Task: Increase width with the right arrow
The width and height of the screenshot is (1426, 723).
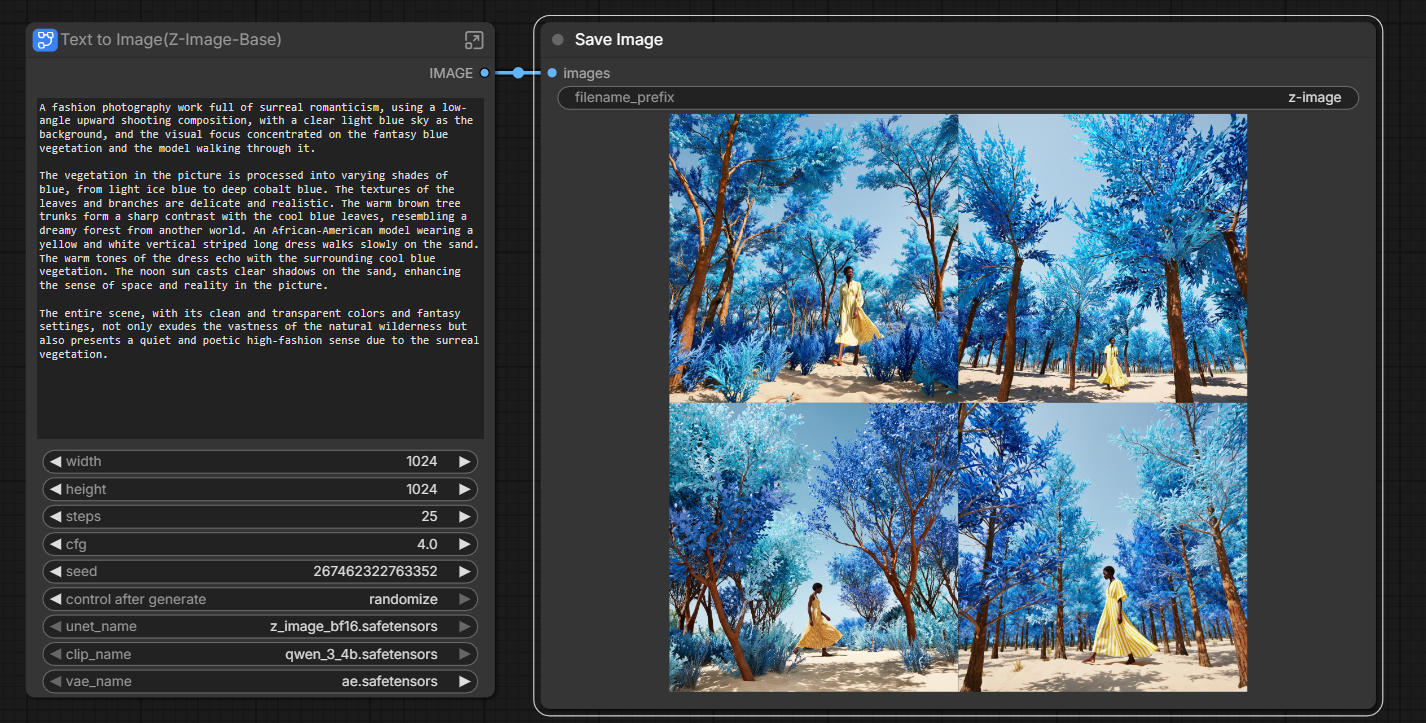Action: click(464, 462)
